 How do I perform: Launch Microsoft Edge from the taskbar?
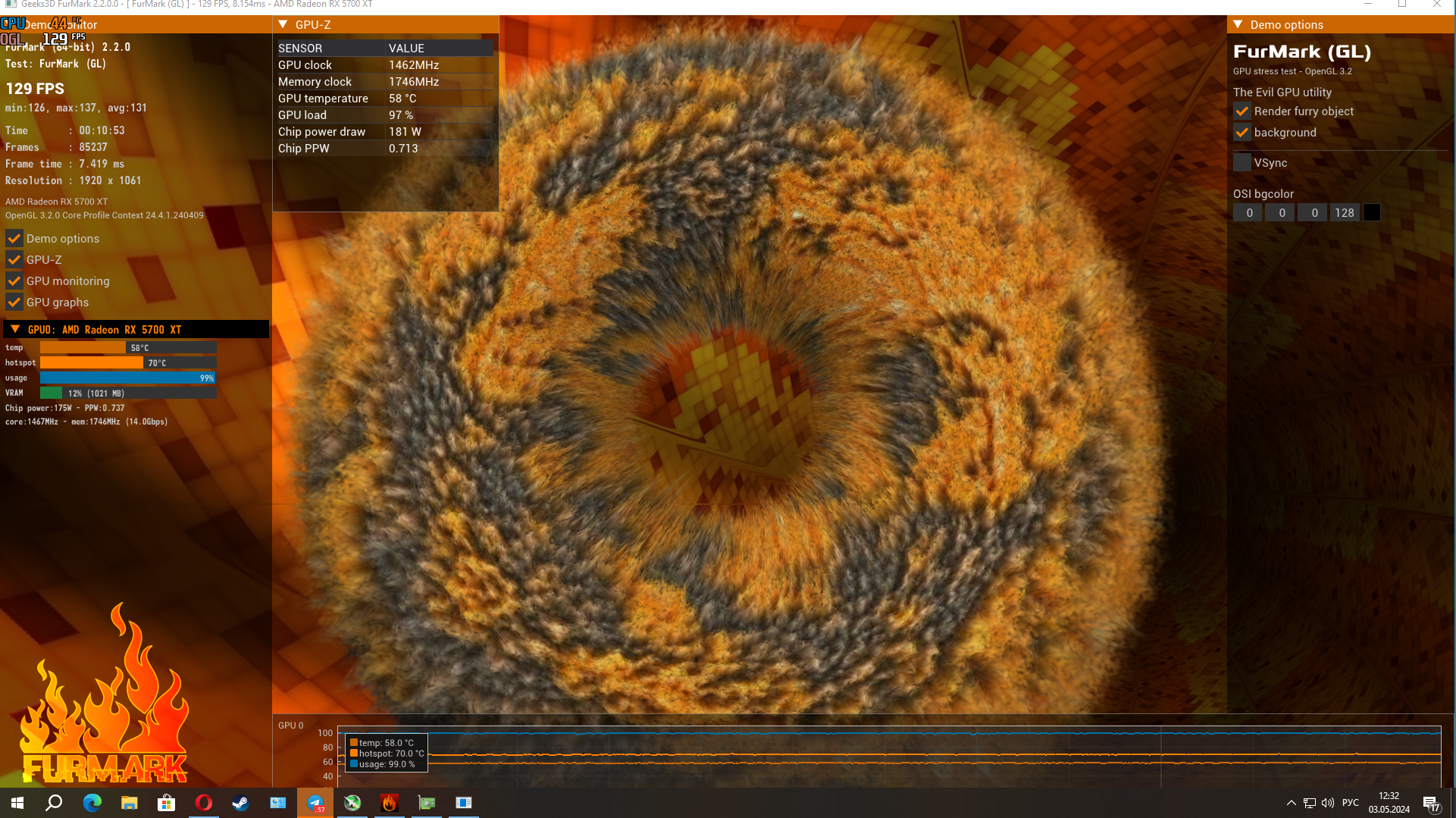tap(92, 803)
